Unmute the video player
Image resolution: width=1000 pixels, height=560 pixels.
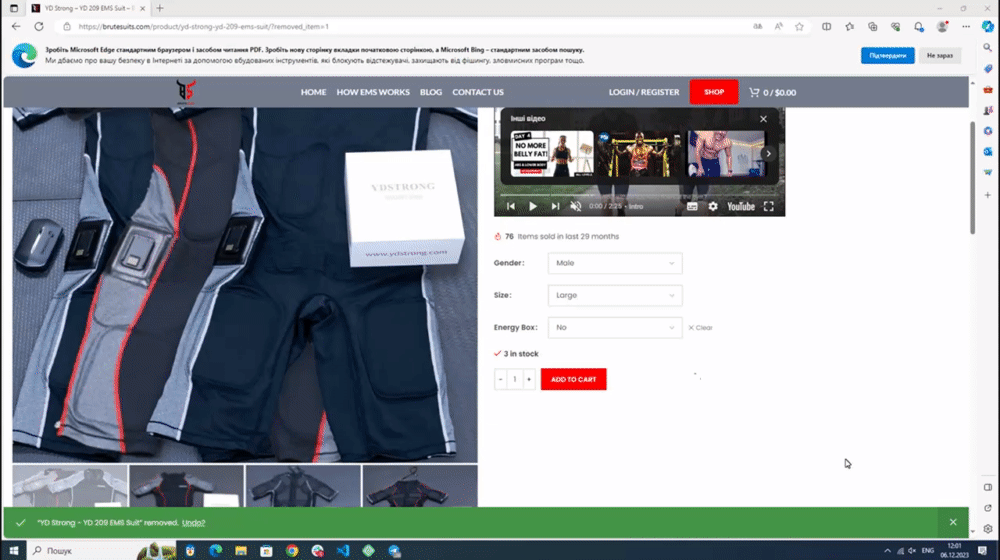click(x=575, y=206)
